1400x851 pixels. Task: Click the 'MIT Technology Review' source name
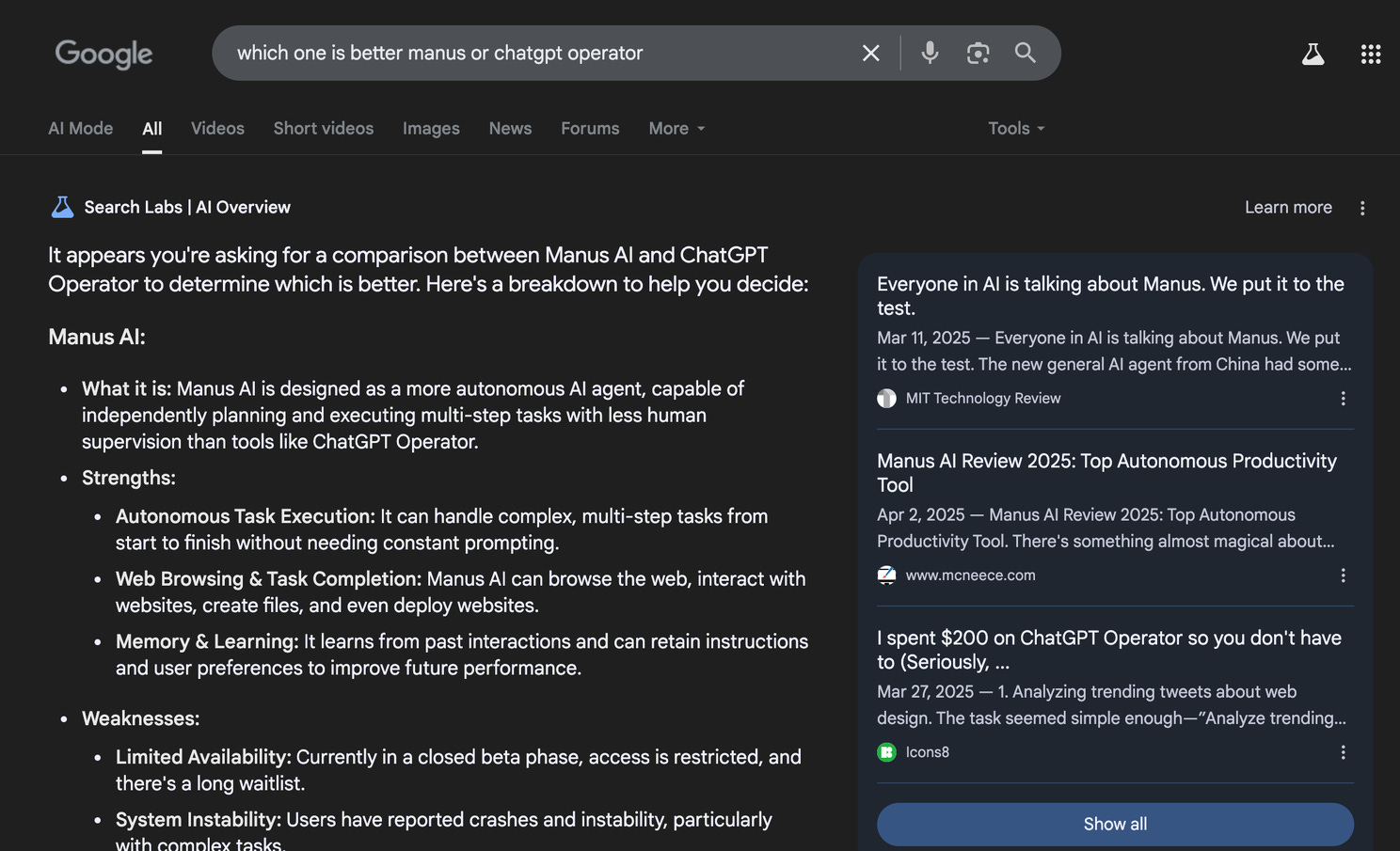coord(983,399)
